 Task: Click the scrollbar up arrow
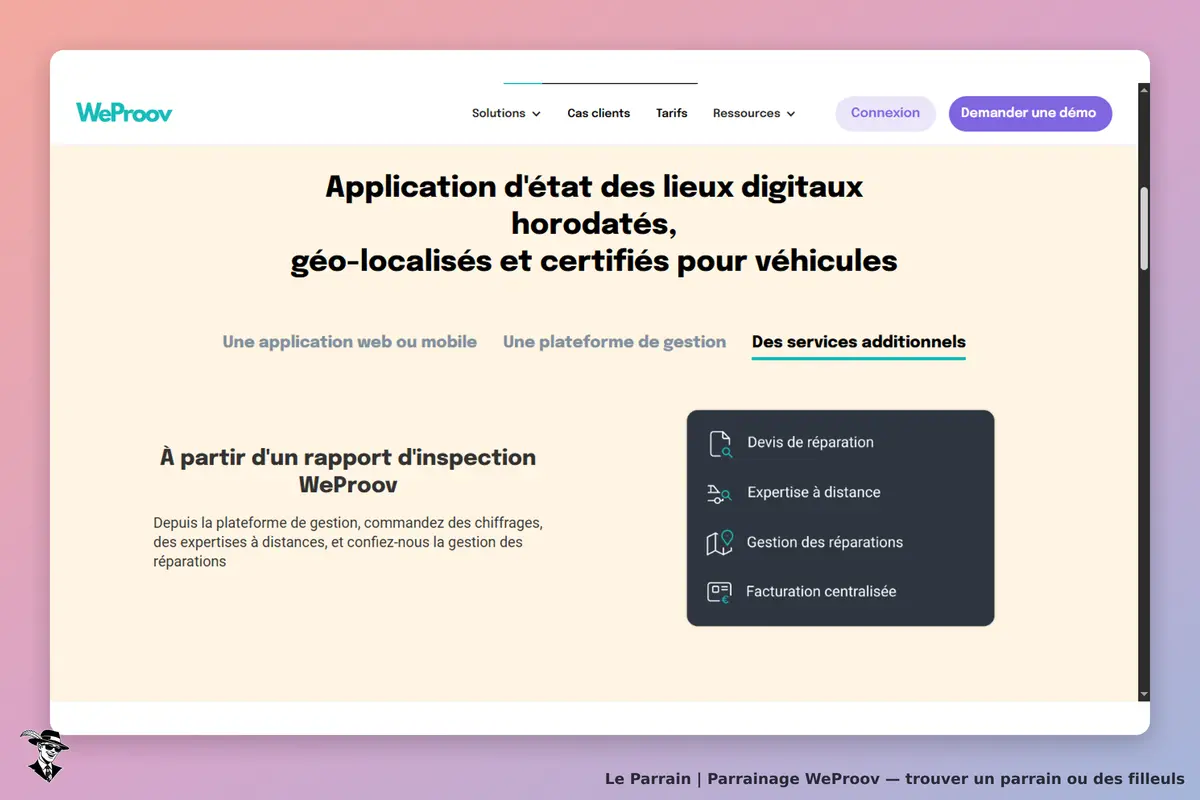[1144, 90]
